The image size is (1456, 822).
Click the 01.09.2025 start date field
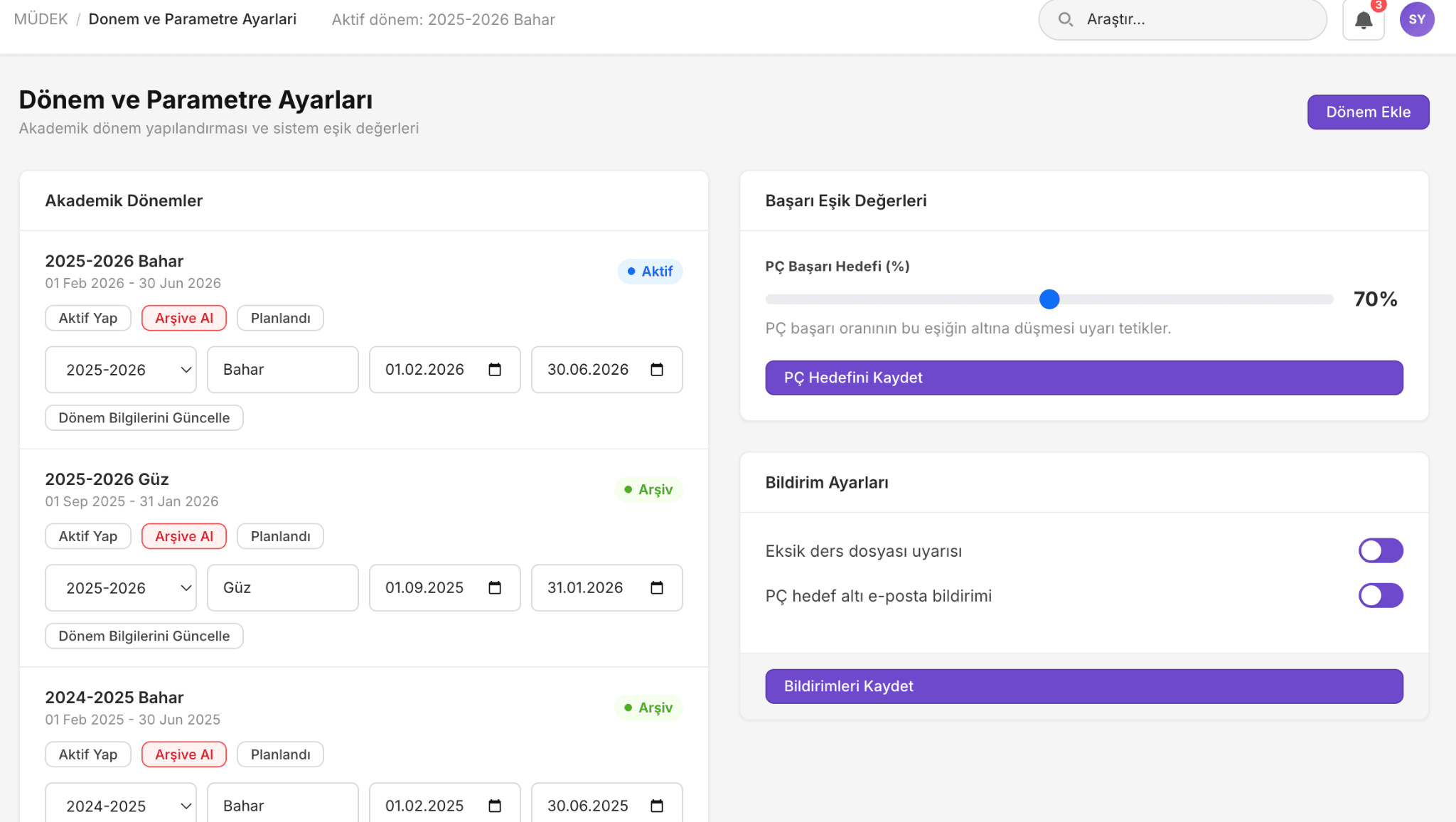pos(445,588)
